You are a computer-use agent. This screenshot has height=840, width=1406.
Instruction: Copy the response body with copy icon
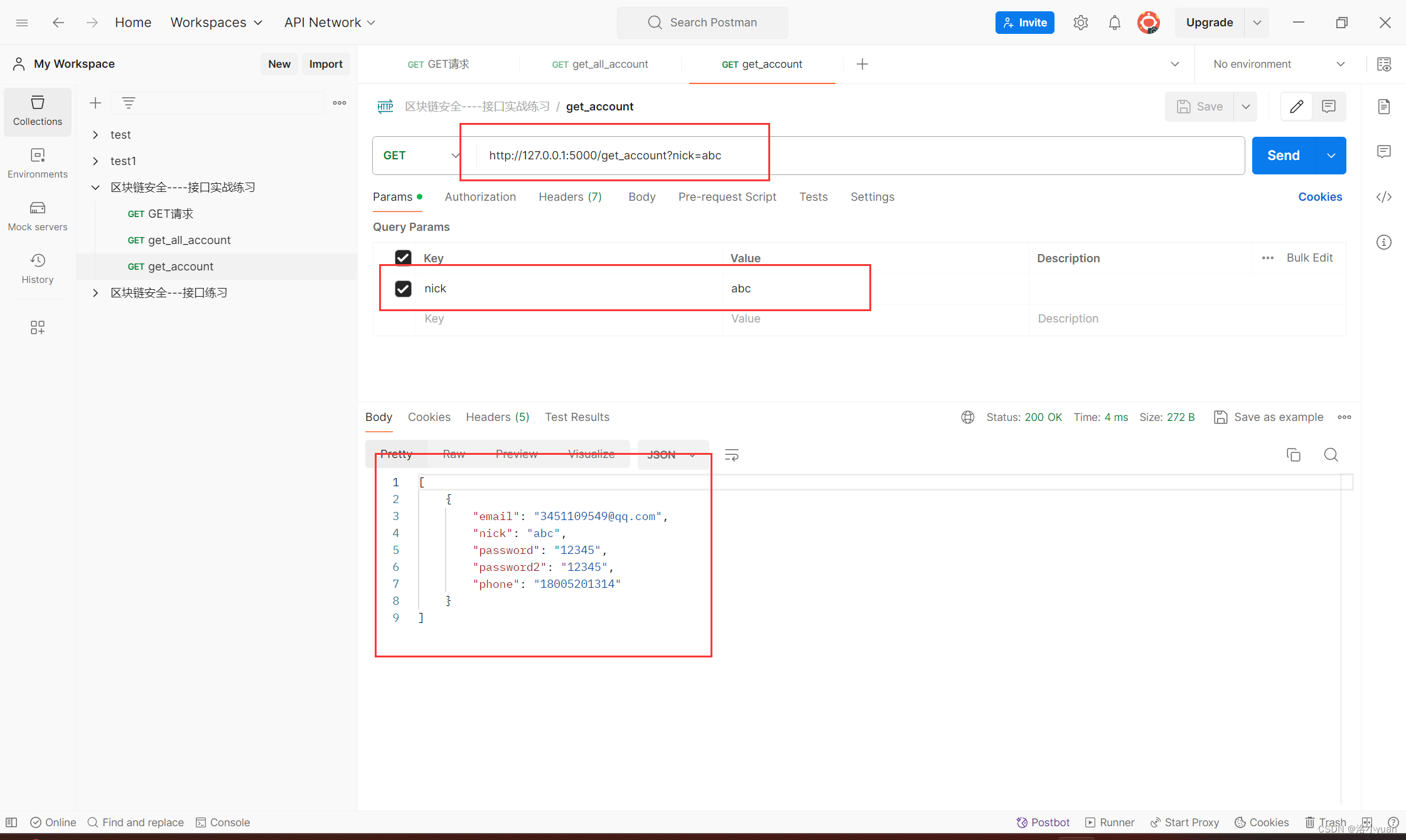[1294, 455]
